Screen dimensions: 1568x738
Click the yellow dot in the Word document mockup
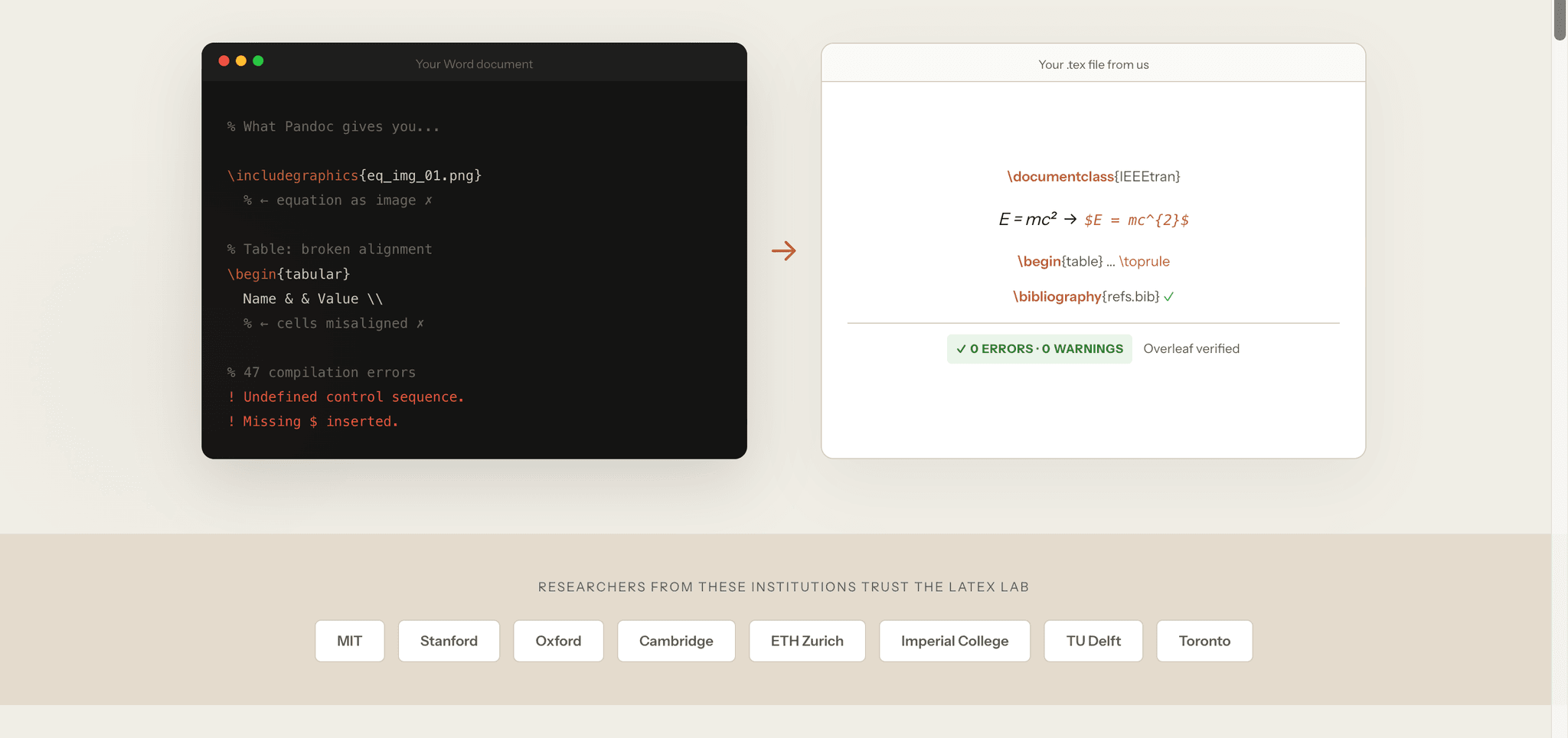(241, 61)
